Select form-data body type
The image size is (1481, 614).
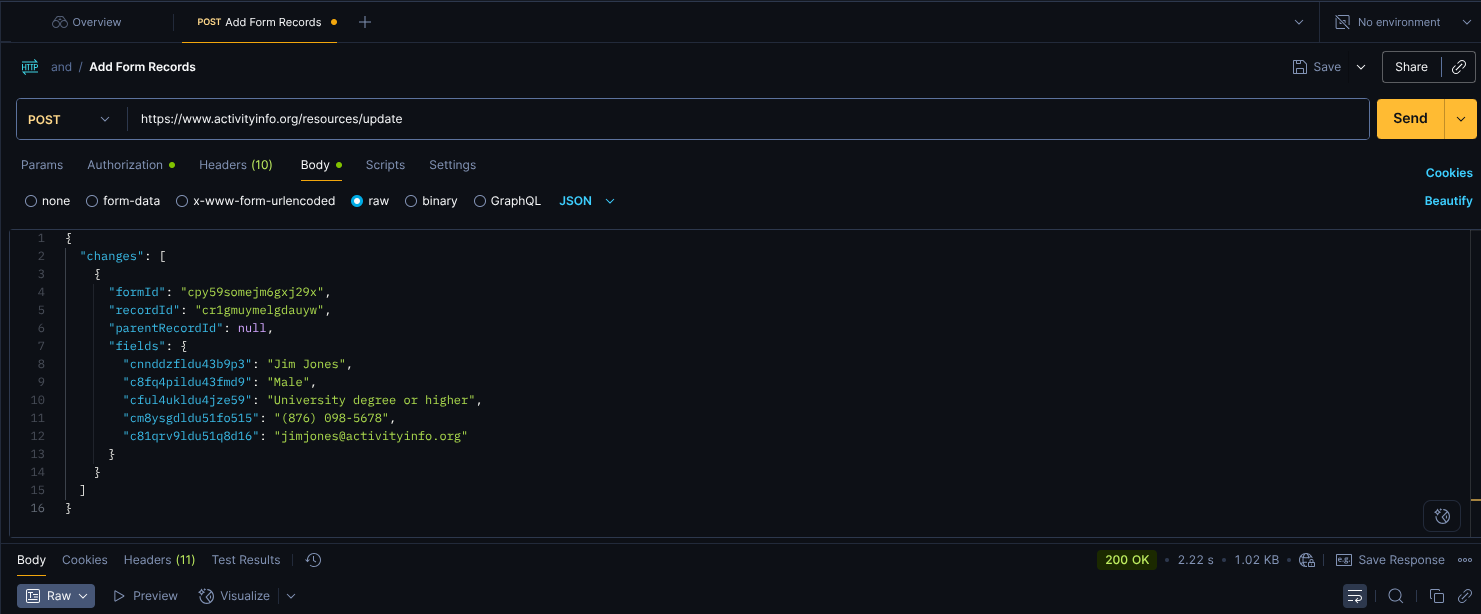[x=123, y=201]
